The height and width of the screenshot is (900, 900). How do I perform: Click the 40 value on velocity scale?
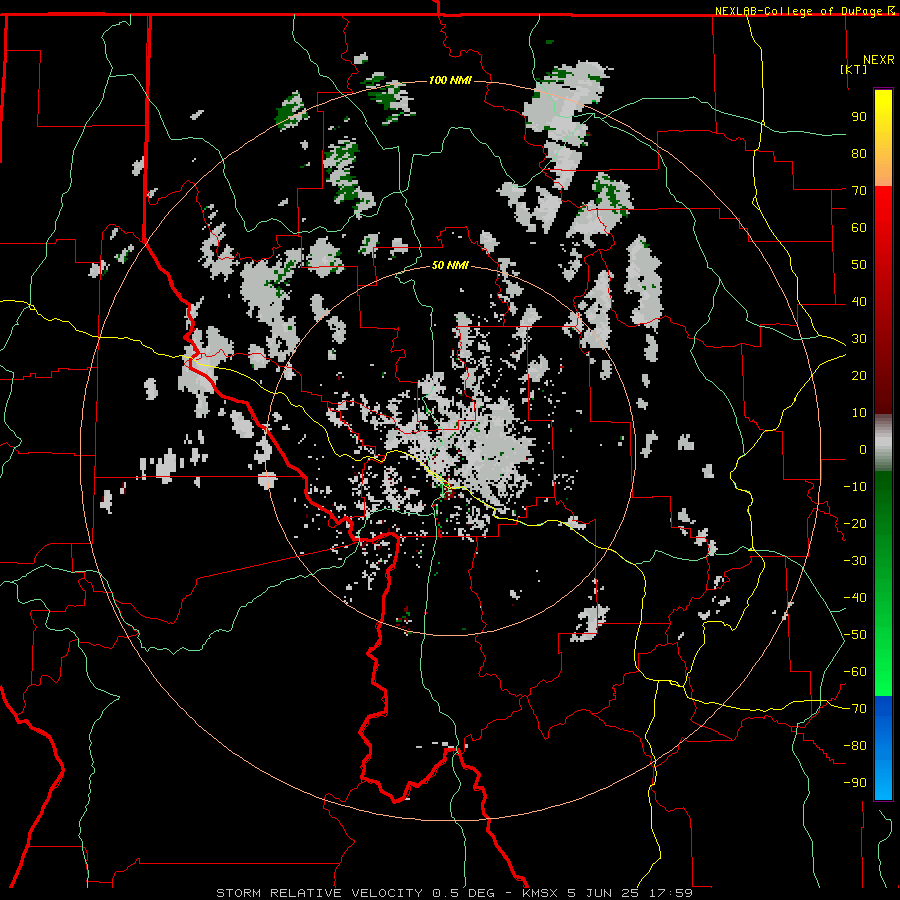coord(859,302)
